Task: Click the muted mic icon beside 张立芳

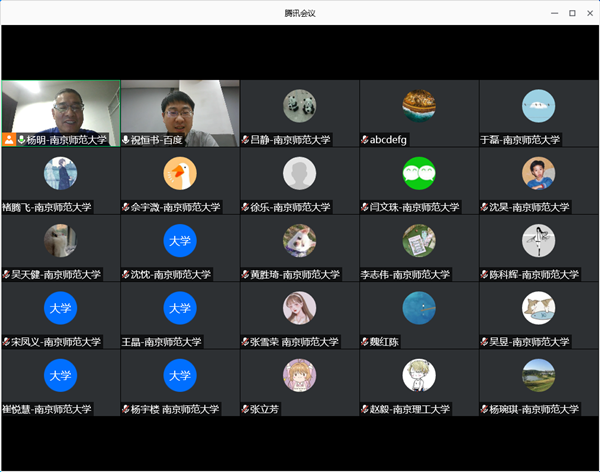Action: tap(245, 409)
